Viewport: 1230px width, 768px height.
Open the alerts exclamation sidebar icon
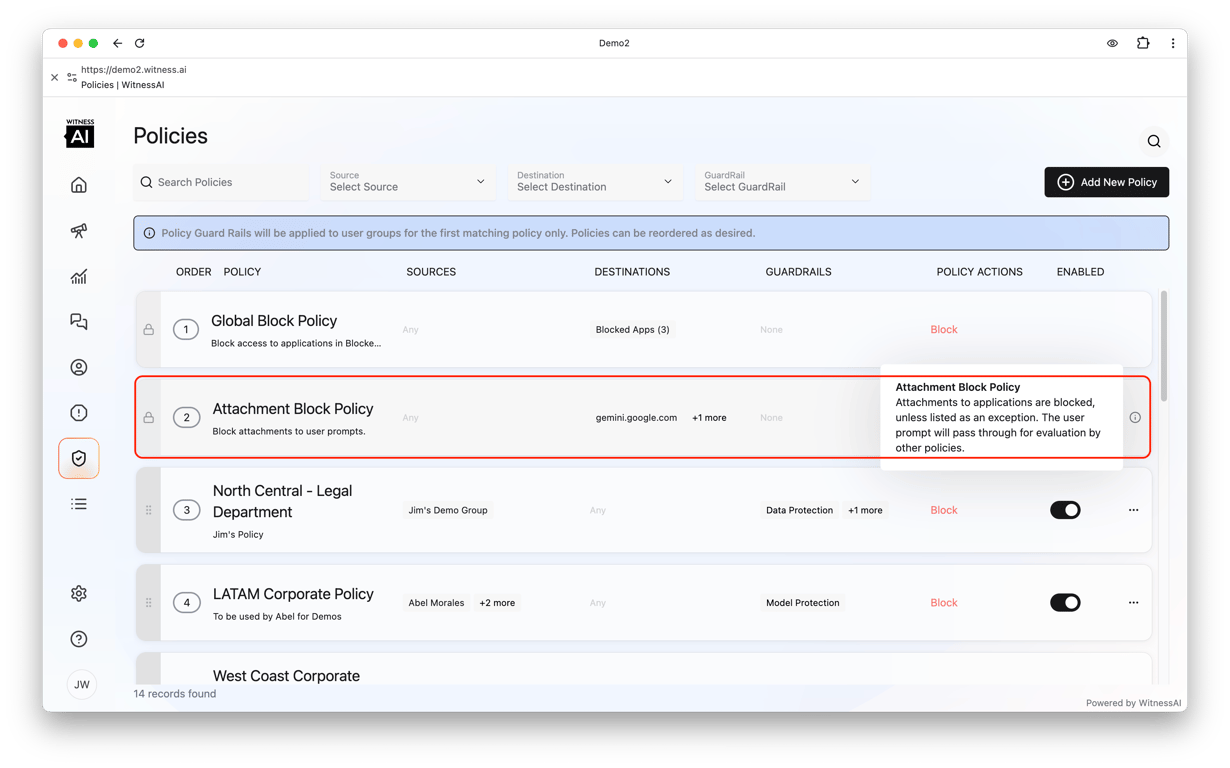pos(79,413)
